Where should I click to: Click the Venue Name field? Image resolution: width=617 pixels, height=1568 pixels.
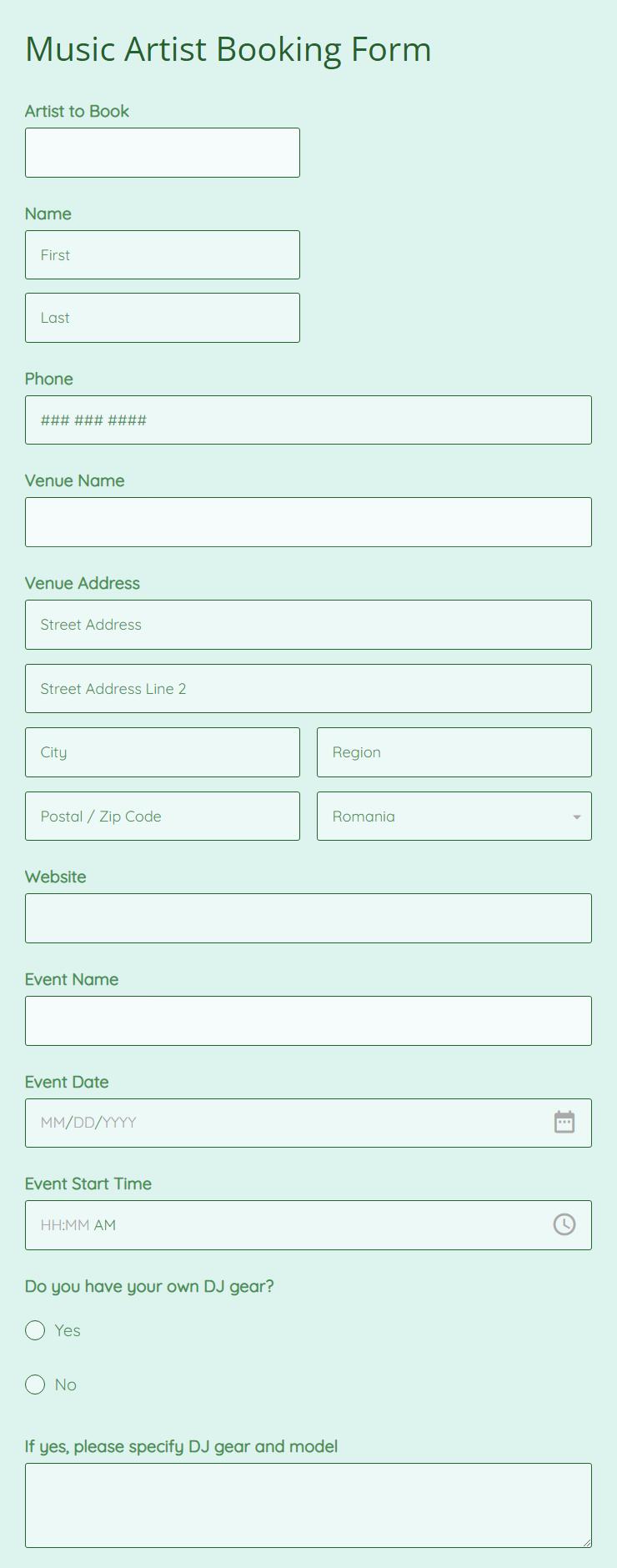coord(308,521)
